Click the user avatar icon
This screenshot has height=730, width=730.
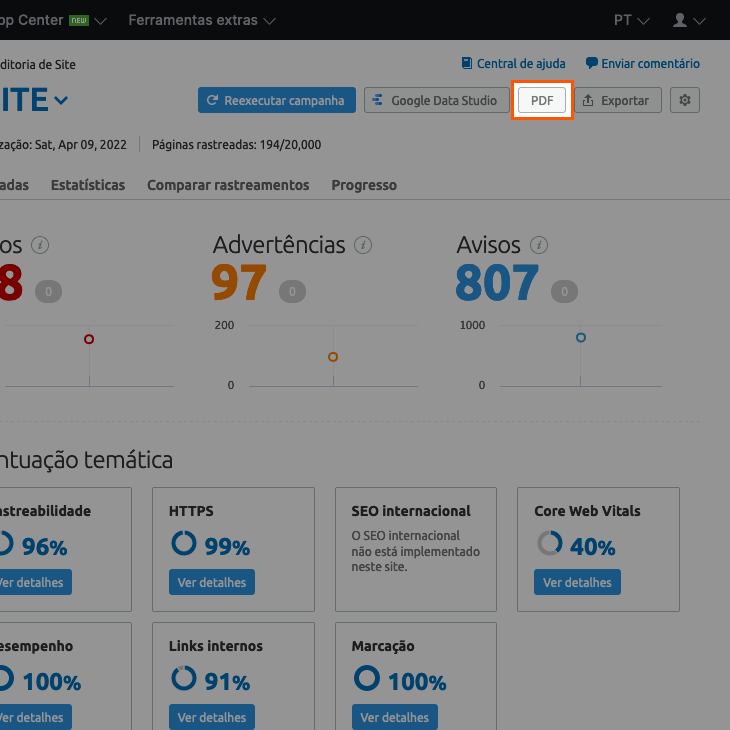click(x=680, y=20)
